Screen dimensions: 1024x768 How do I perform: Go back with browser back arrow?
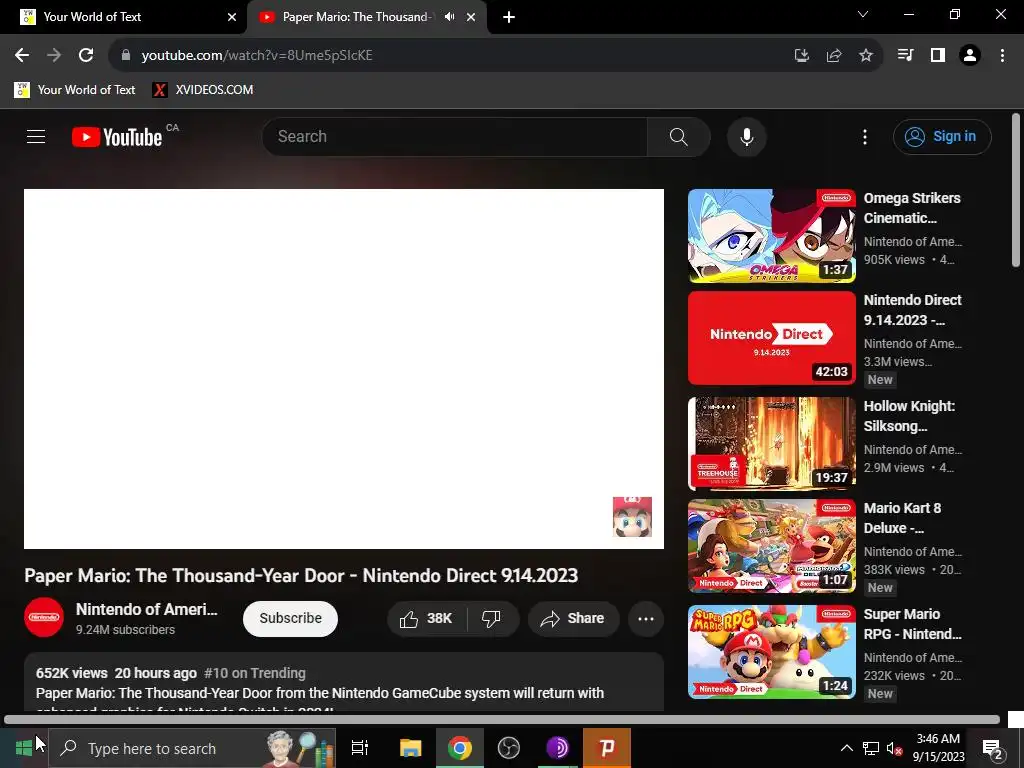22,56
